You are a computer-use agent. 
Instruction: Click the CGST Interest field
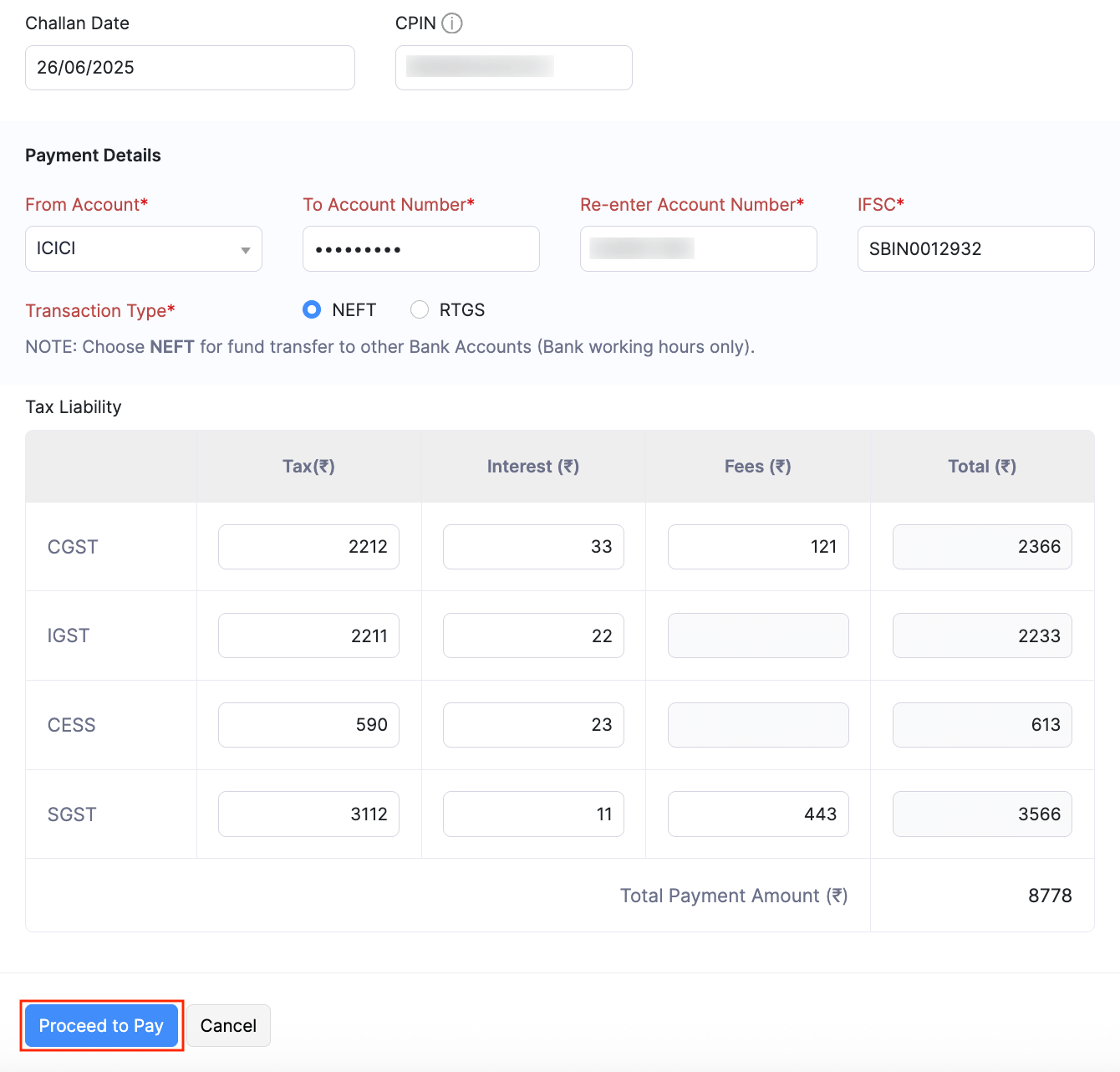click(x=532, y=546)
